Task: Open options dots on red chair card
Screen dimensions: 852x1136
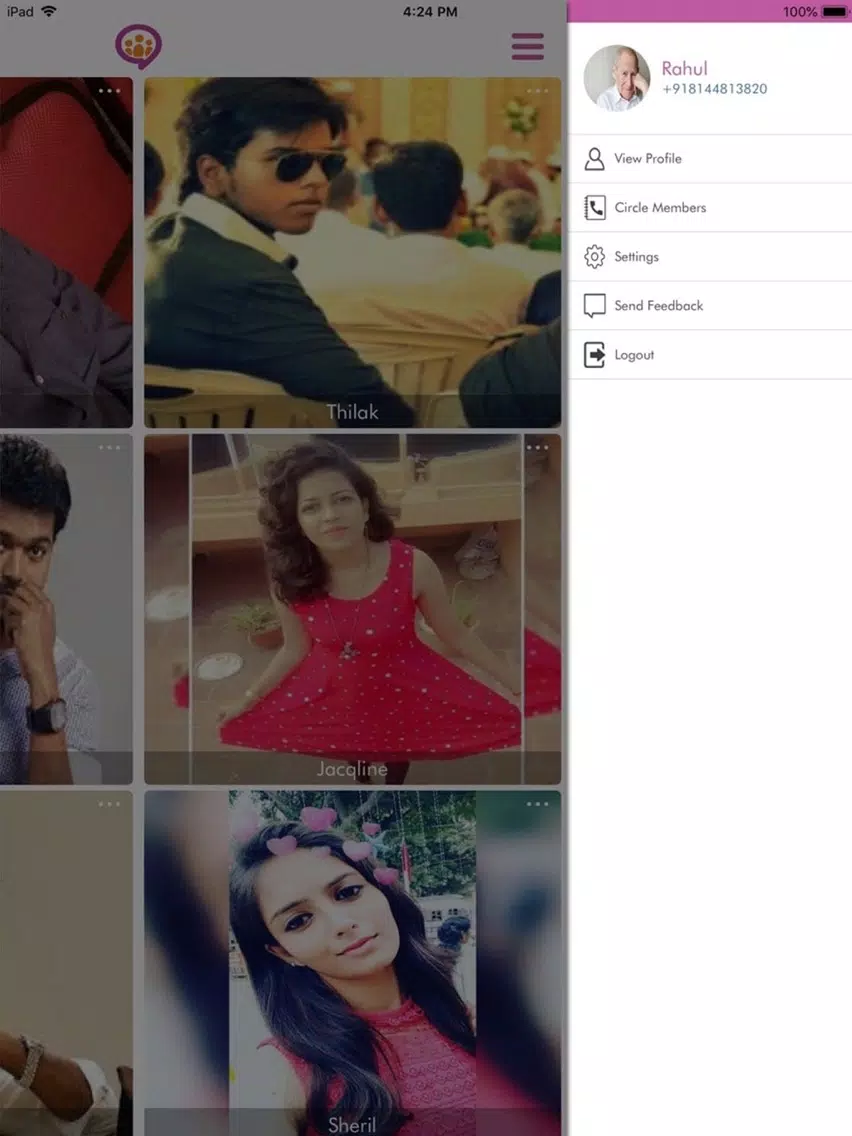Action: tap(109, 91)
